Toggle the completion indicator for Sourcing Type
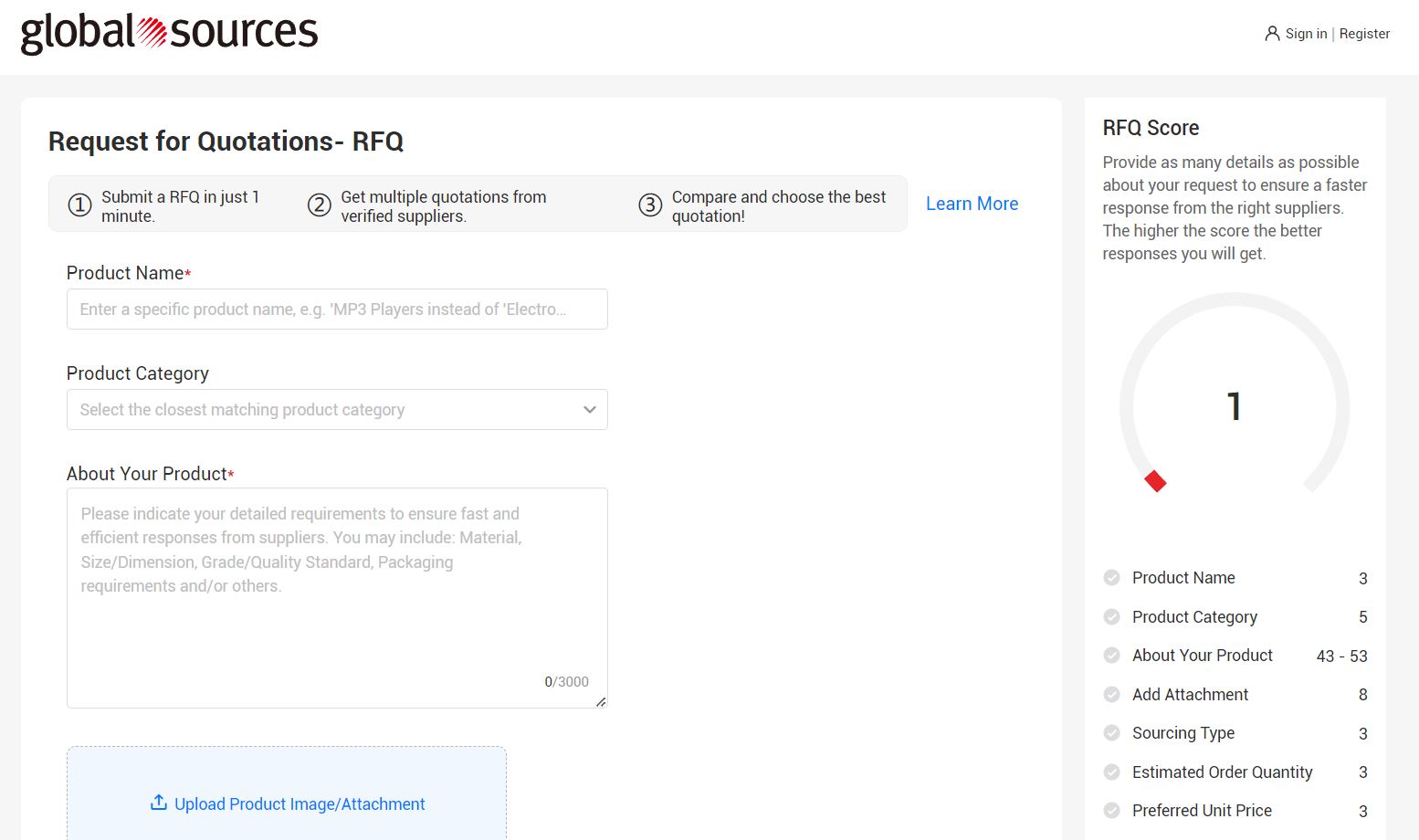This screenshot has height=840, width=1419. pos(1111,732)
